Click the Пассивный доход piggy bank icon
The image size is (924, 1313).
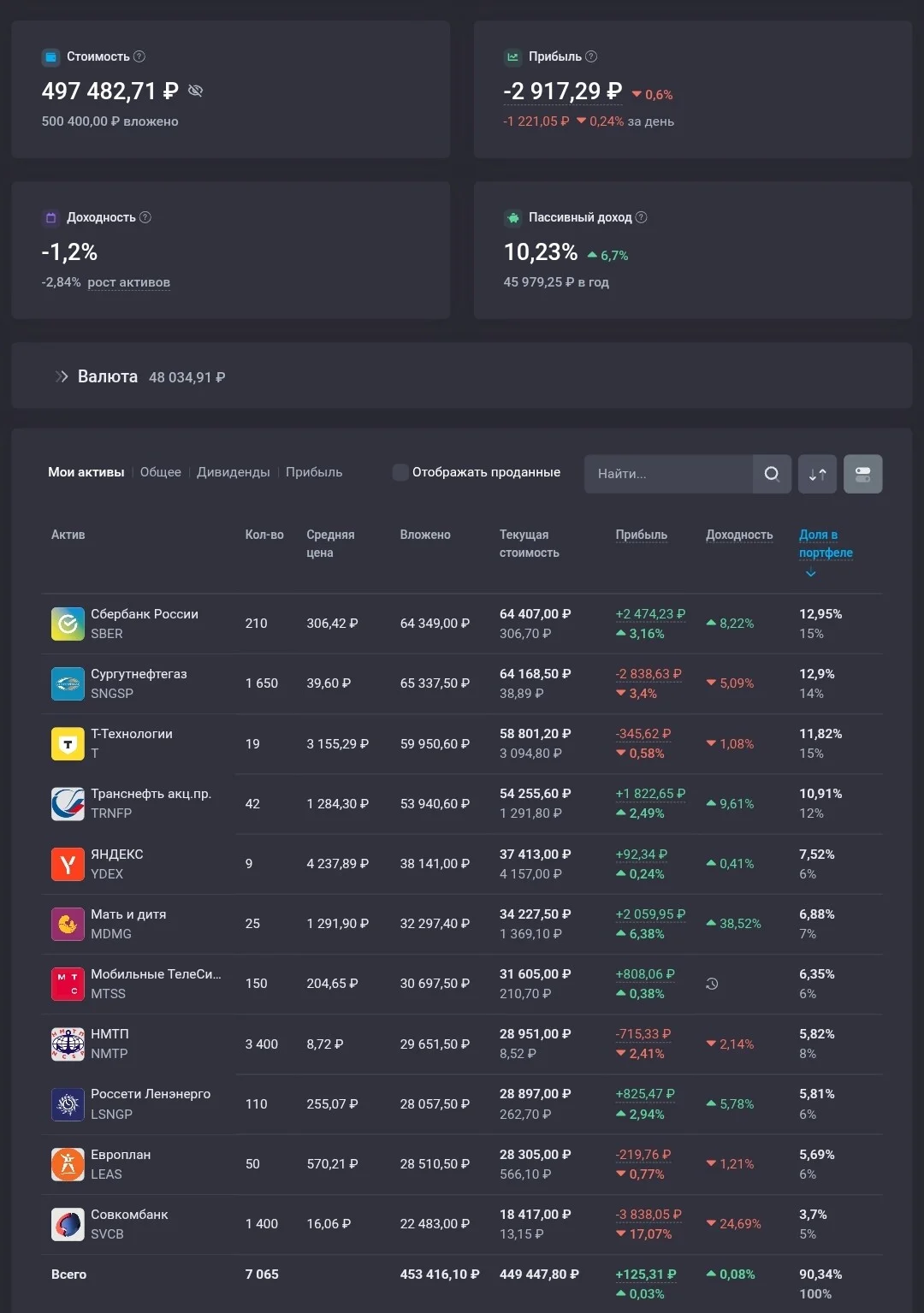tap(512, 218)
